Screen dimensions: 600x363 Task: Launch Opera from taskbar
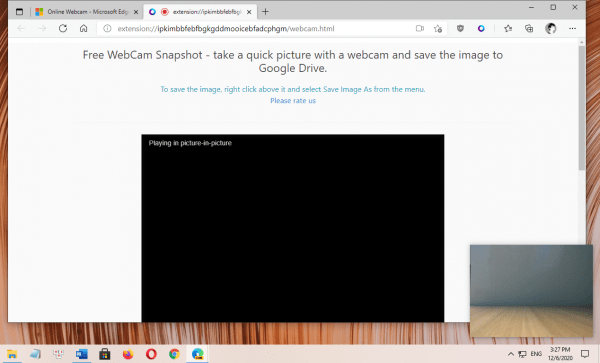(151, 354)
